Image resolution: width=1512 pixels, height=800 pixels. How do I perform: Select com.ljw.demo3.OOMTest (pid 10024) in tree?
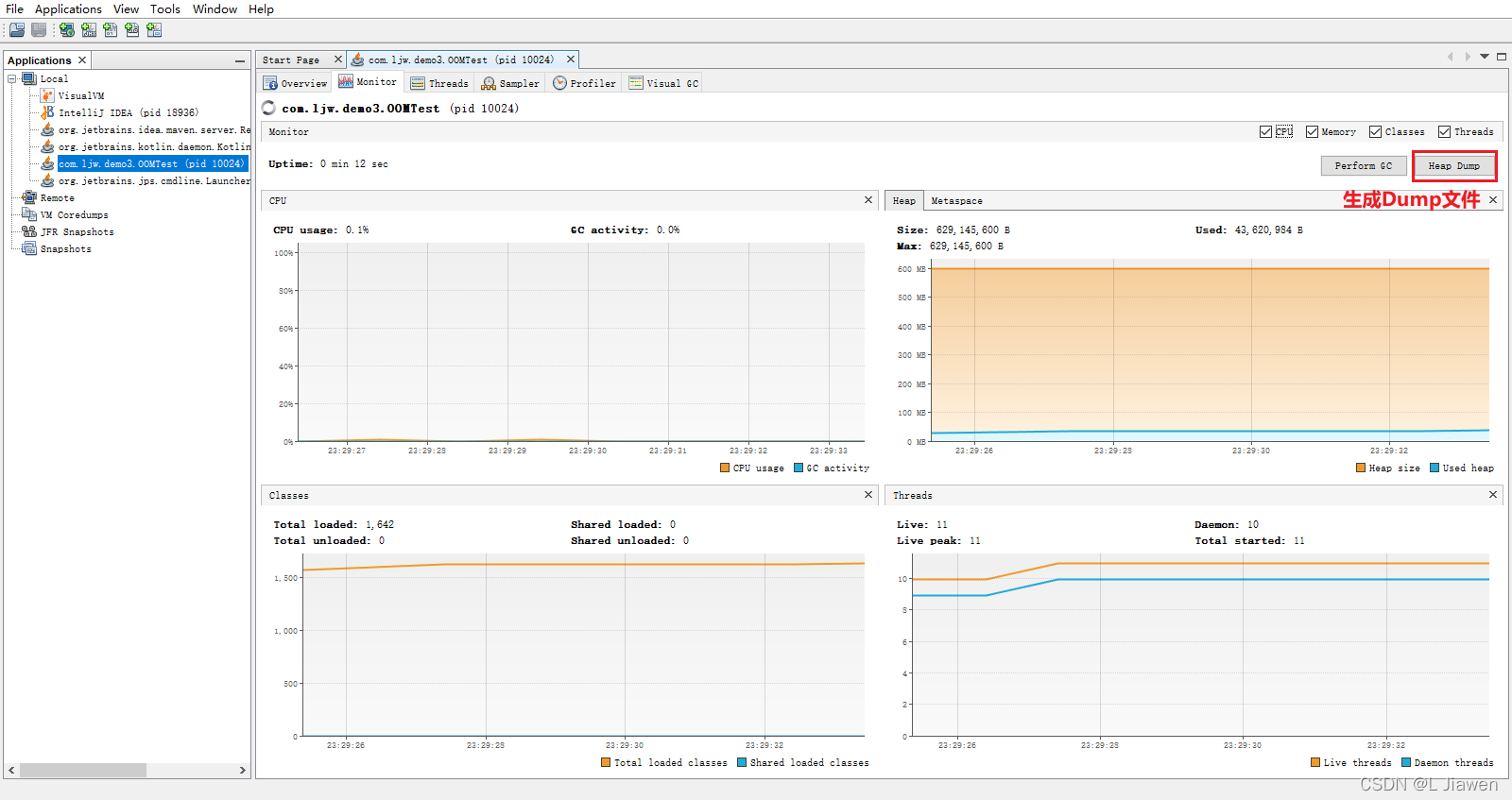[151, 163]
